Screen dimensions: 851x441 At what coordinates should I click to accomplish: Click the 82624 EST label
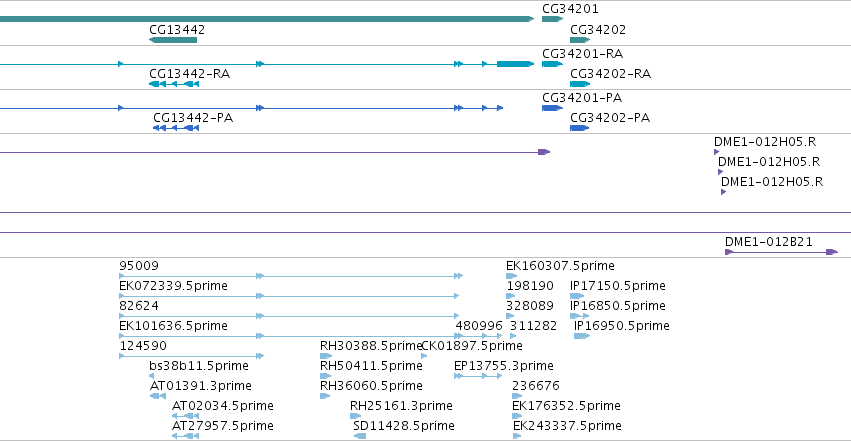tap(139, 306)
